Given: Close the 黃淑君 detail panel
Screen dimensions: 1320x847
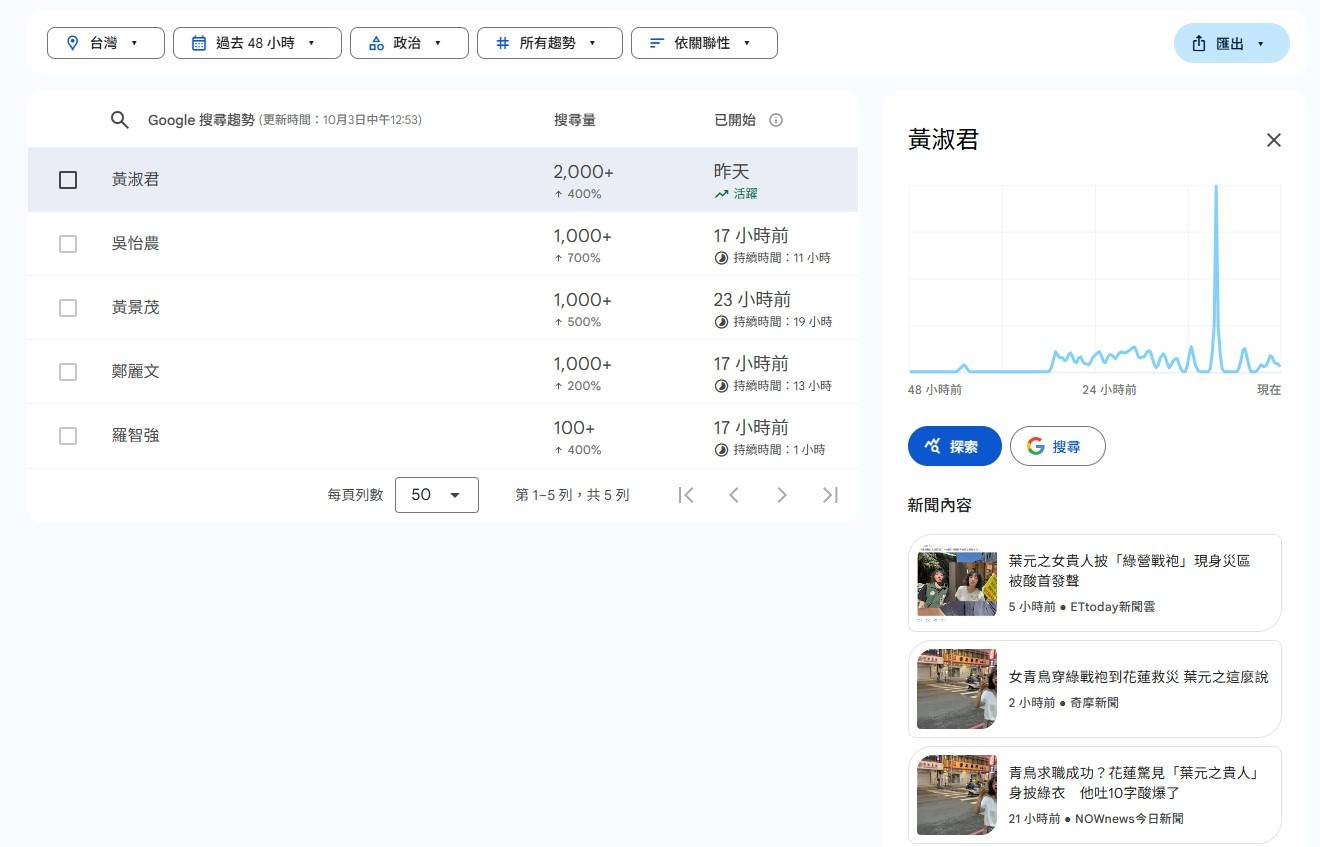Looking at the screenshot, I should pos(1273,140).
